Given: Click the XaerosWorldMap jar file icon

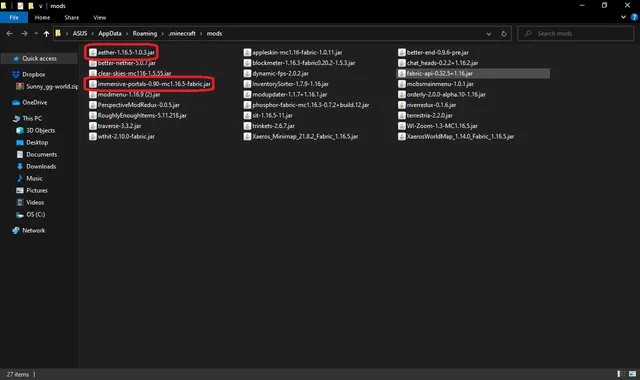Looking at the screenshot, I should click(x=402, y=136).
